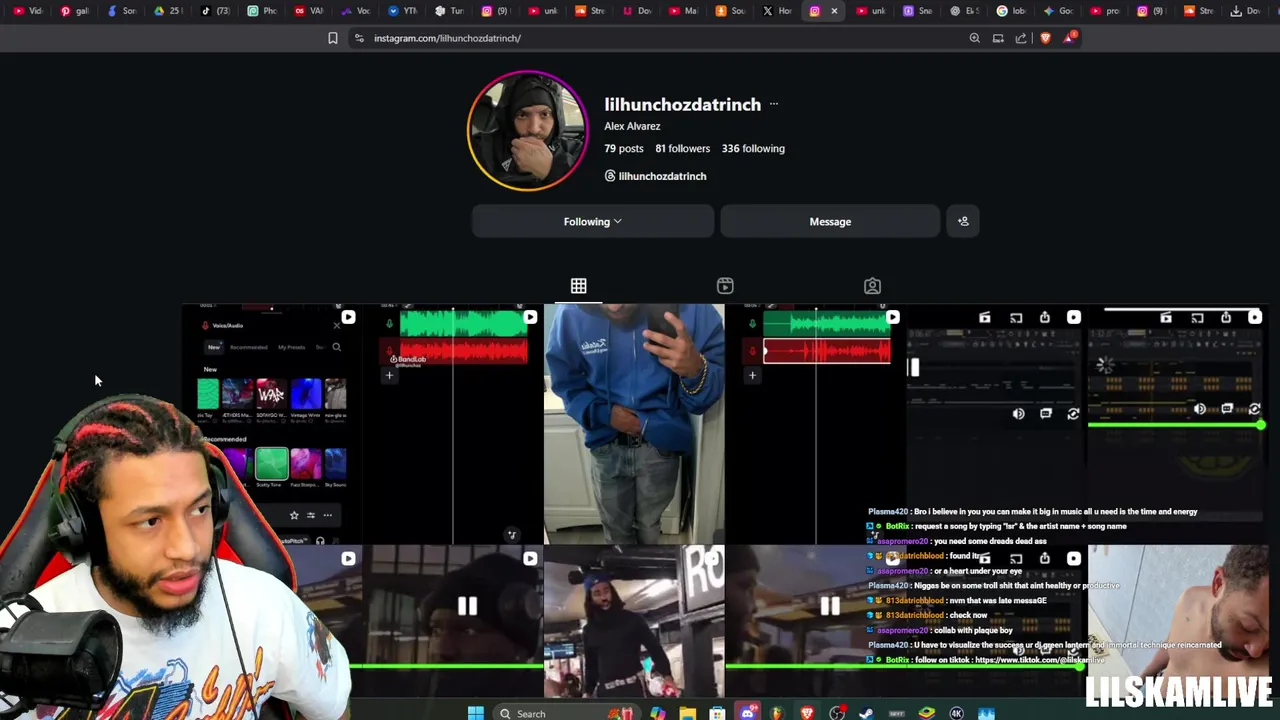Open FL Studio from the taskbar
Image resolution: width=1280 pixels, height=720 pixels.
click(x=777, y=713)
